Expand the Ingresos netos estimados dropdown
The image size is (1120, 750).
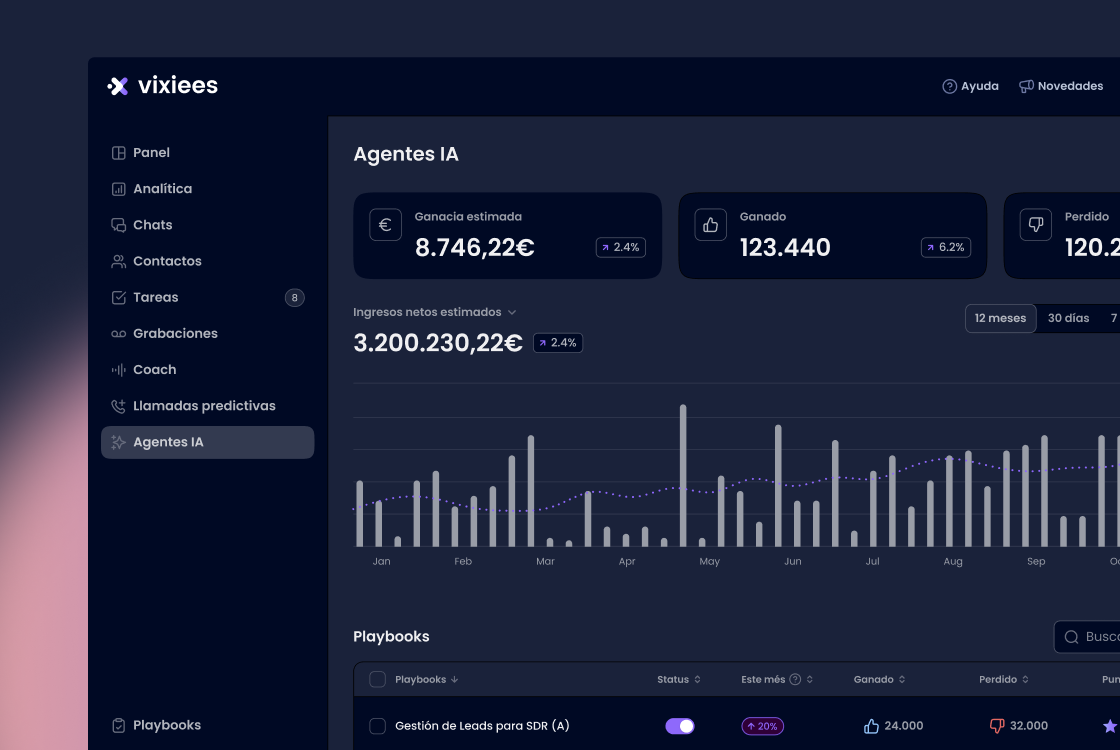(x=512, y=313)
